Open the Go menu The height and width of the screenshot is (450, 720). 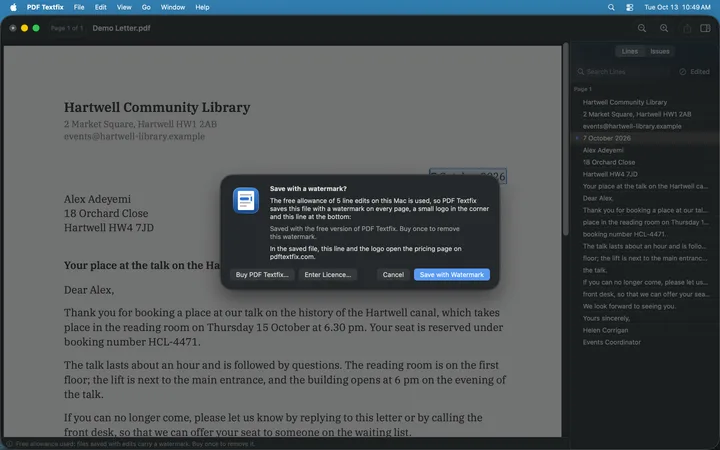click(146, 7)
